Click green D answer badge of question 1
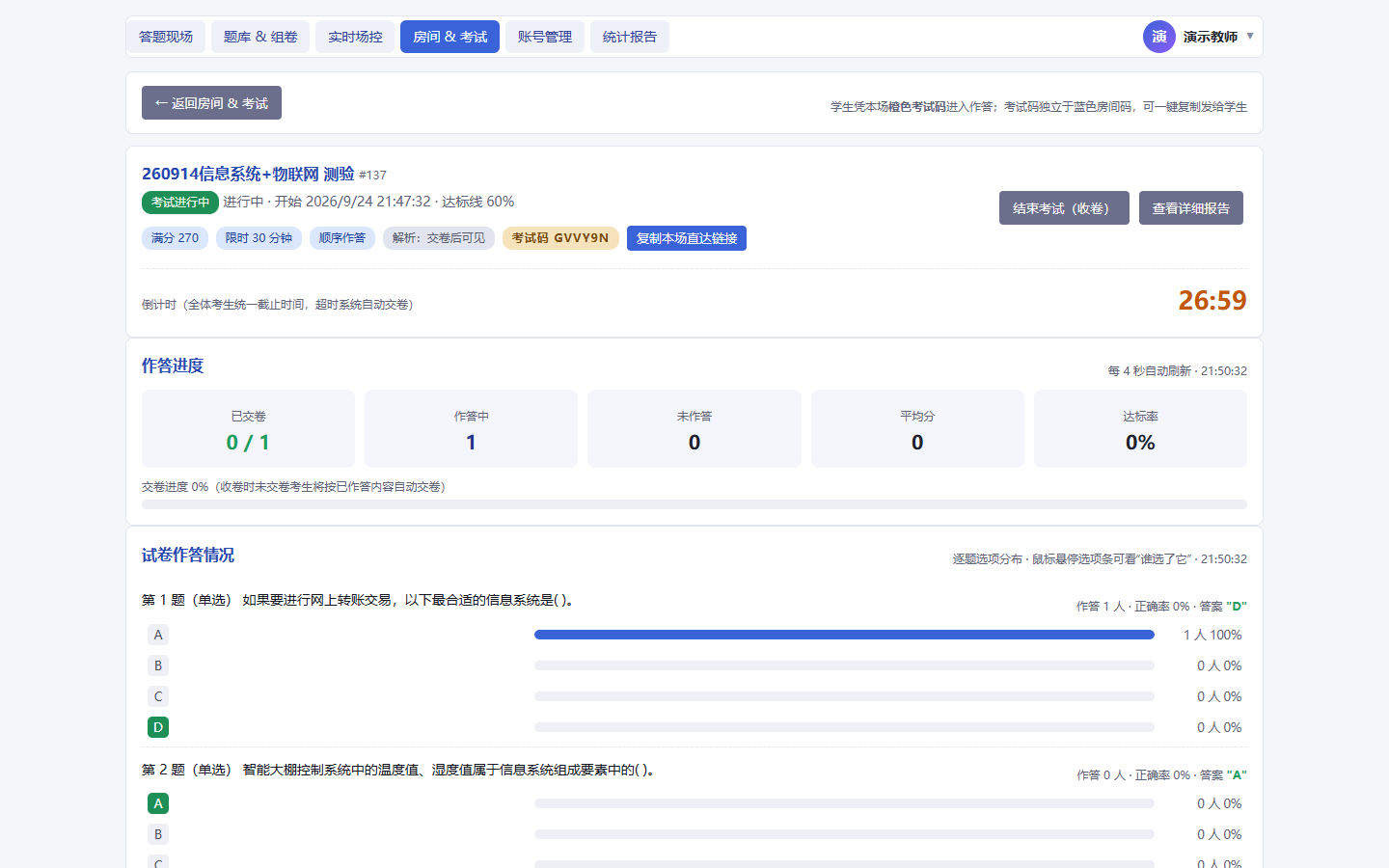This screenshot has height=868, width=1389. (x=158, y=727)
